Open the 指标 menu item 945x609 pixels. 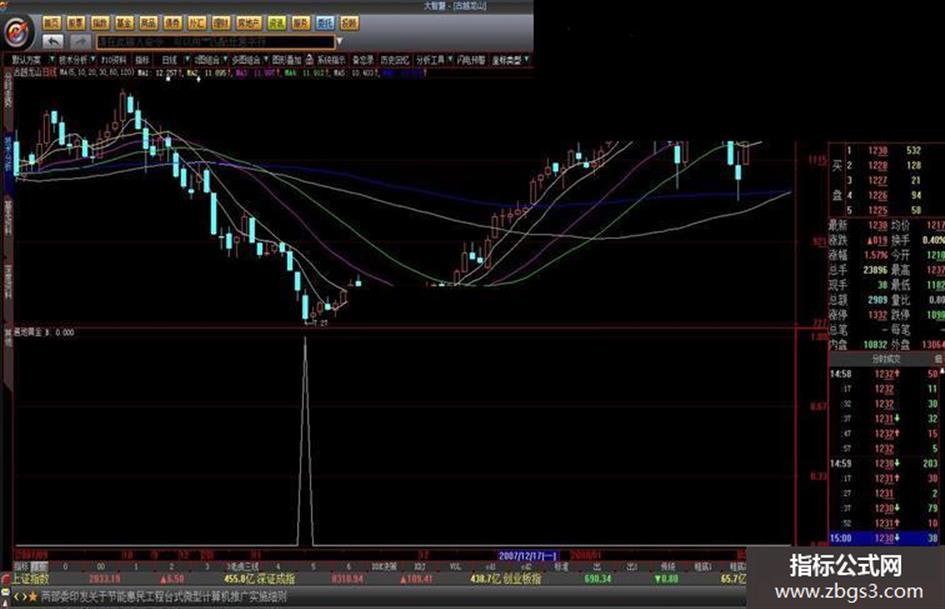[142, 60]
